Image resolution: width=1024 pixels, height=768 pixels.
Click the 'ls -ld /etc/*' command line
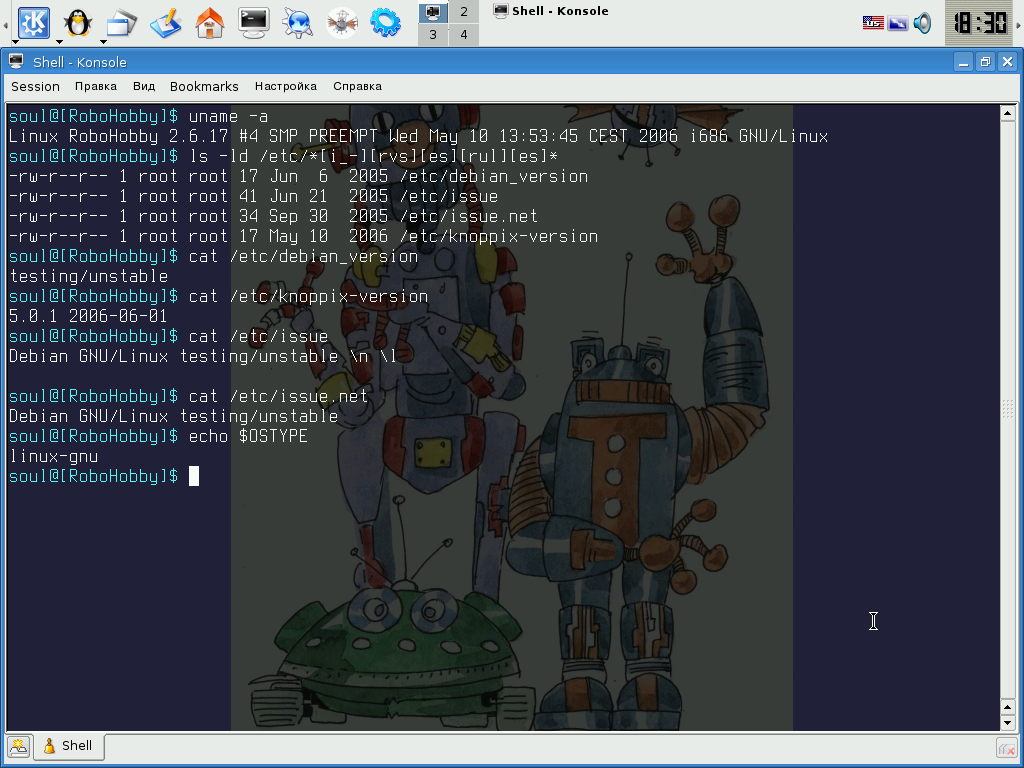(x=374, y=157)
